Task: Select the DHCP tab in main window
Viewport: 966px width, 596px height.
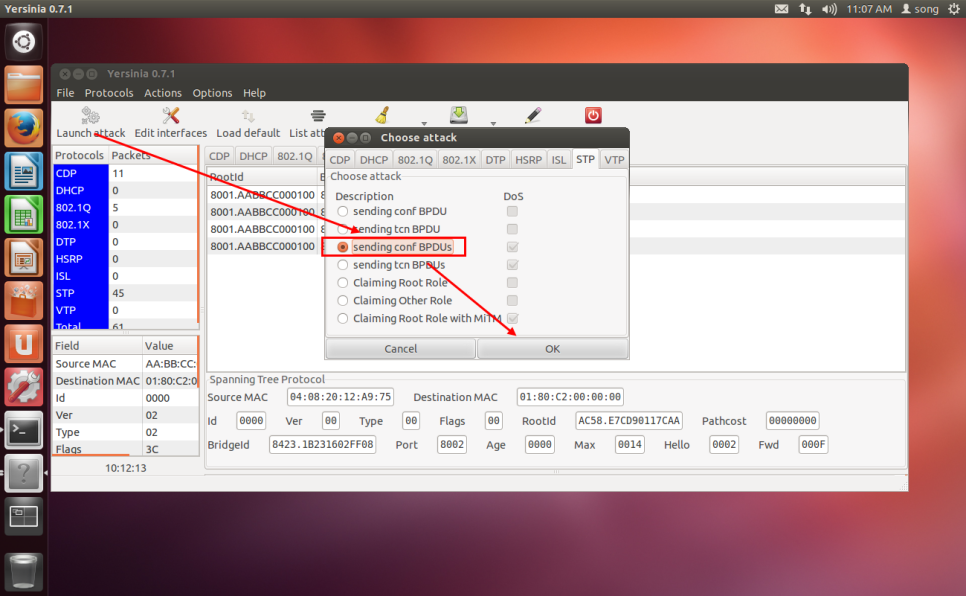Action: (253, 156)
